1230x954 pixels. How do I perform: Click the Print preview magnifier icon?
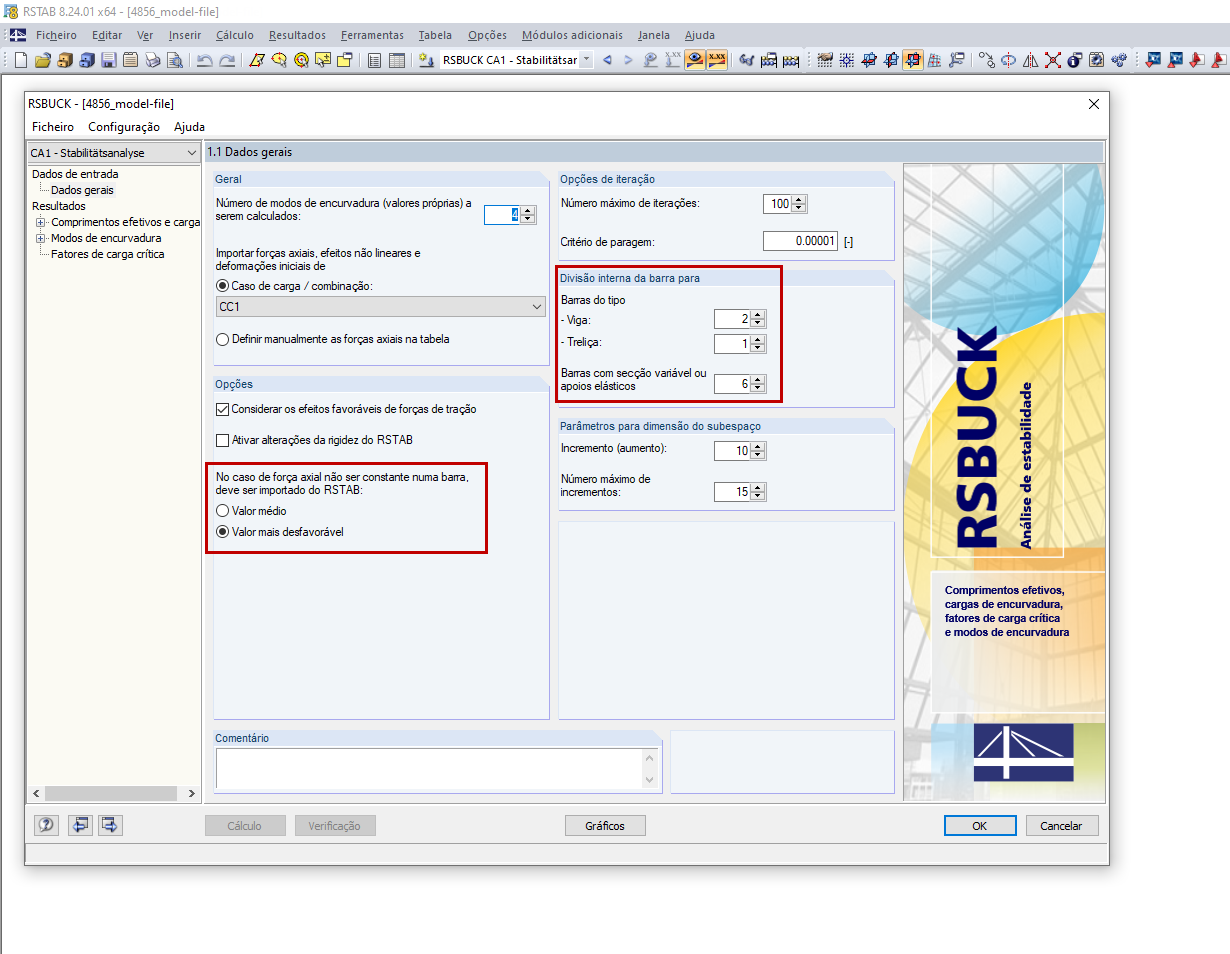175,60
